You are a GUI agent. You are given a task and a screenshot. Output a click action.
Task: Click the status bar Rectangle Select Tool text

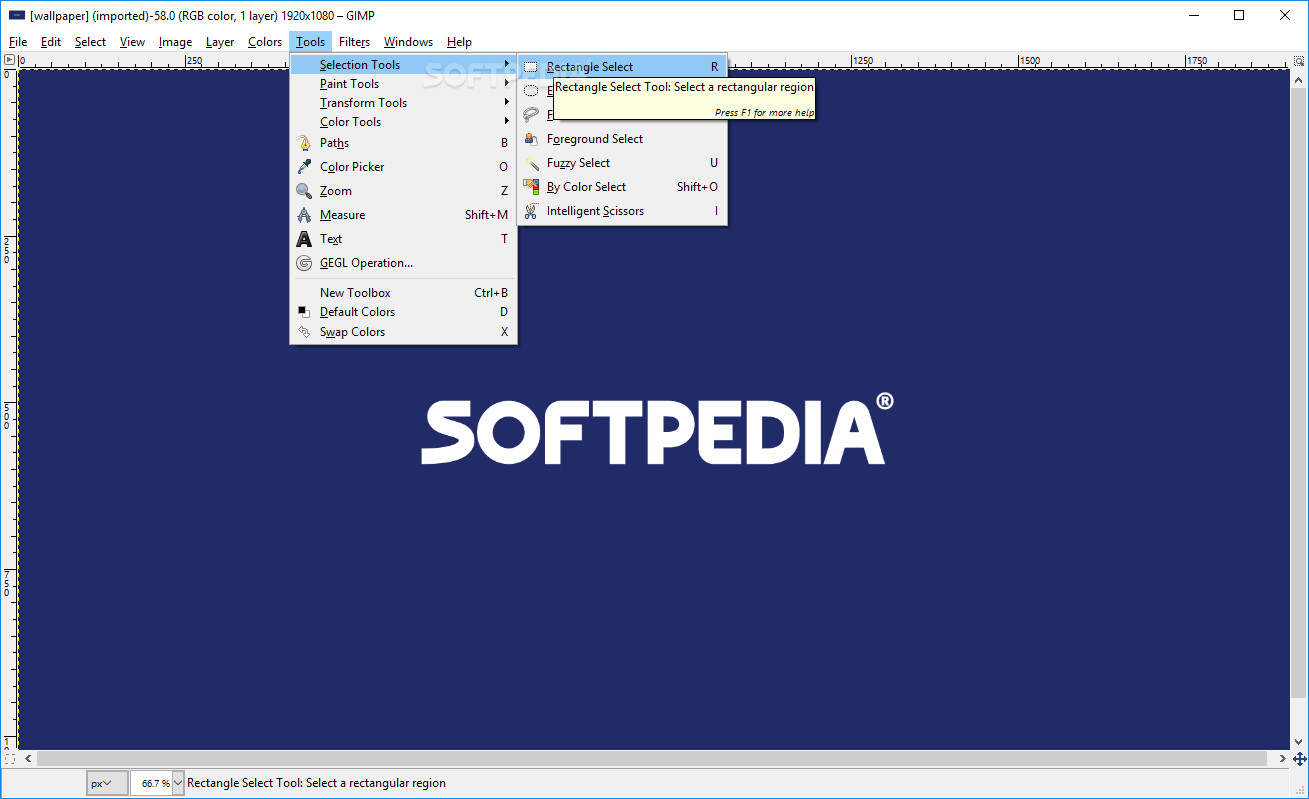[316, 783]
